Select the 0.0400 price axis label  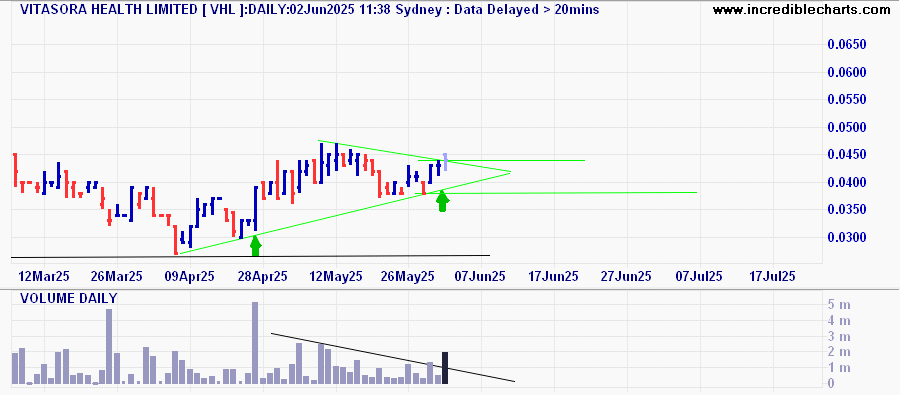tap(847, 183)
